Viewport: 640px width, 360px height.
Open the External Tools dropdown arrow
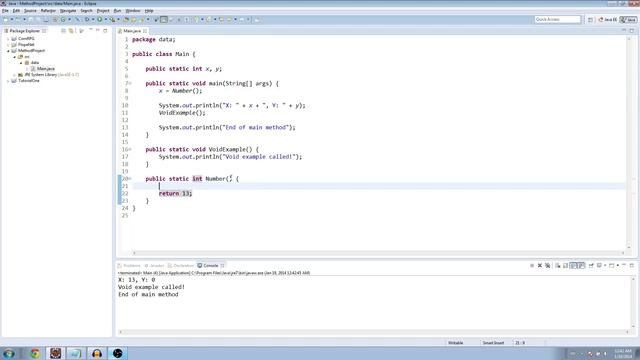click(118, 19)
